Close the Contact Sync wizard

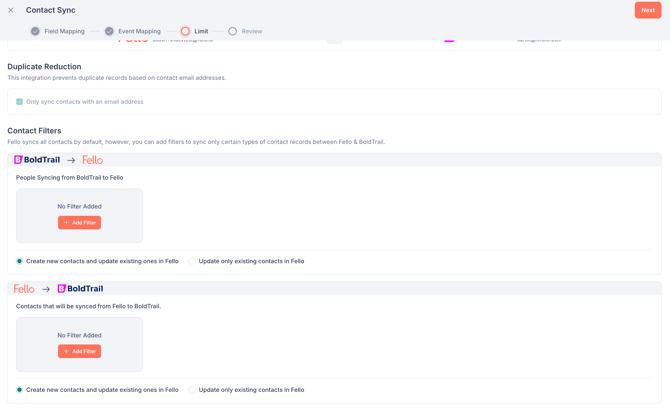pos(11,10)
